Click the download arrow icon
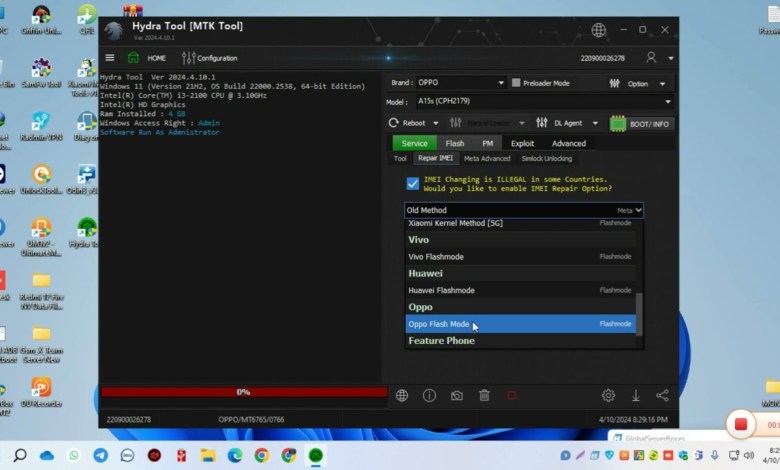The height and width of the screenshot is (470, 780). (635, 396)
